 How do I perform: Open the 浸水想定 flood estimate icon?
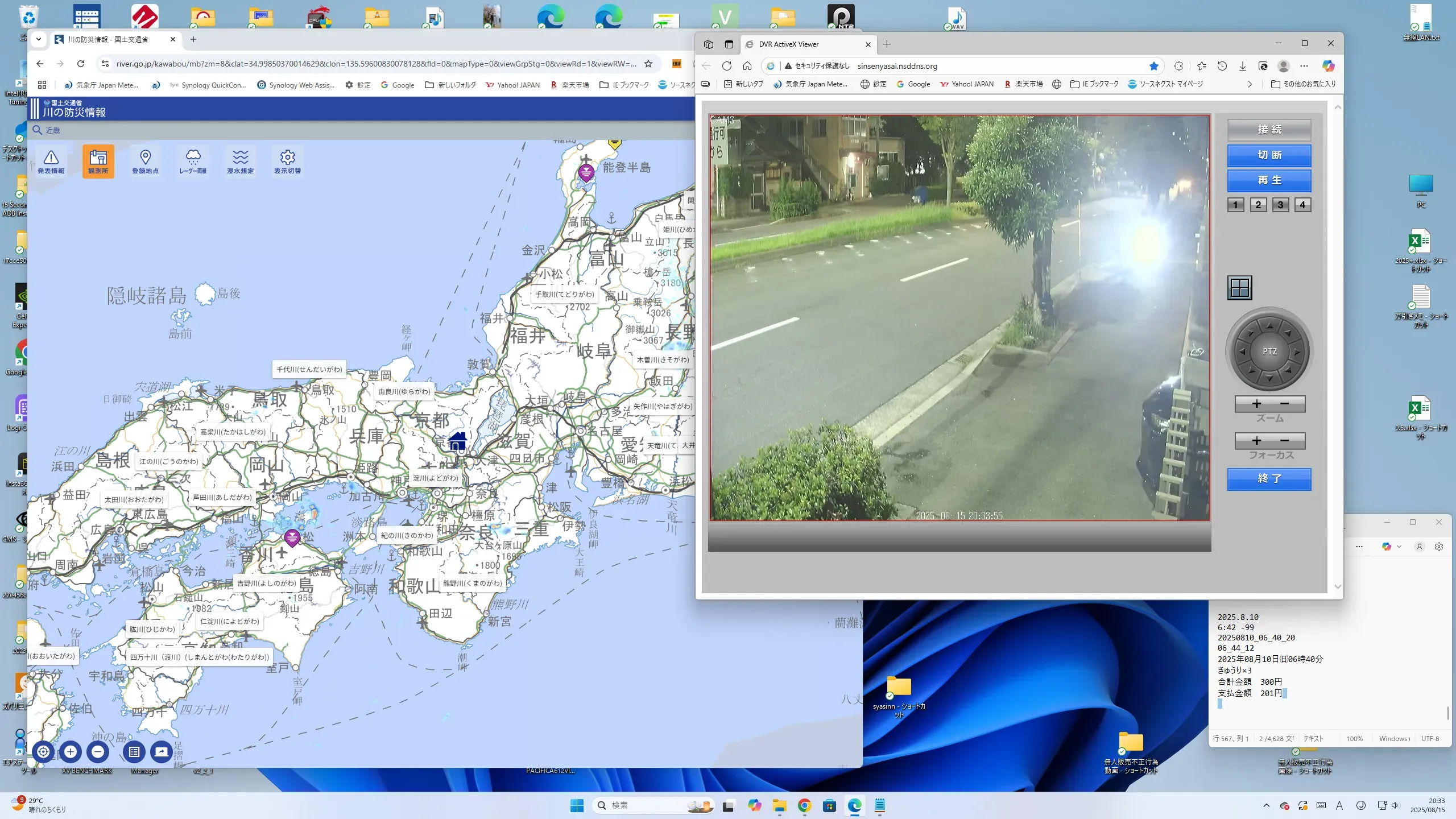[240, 161]
